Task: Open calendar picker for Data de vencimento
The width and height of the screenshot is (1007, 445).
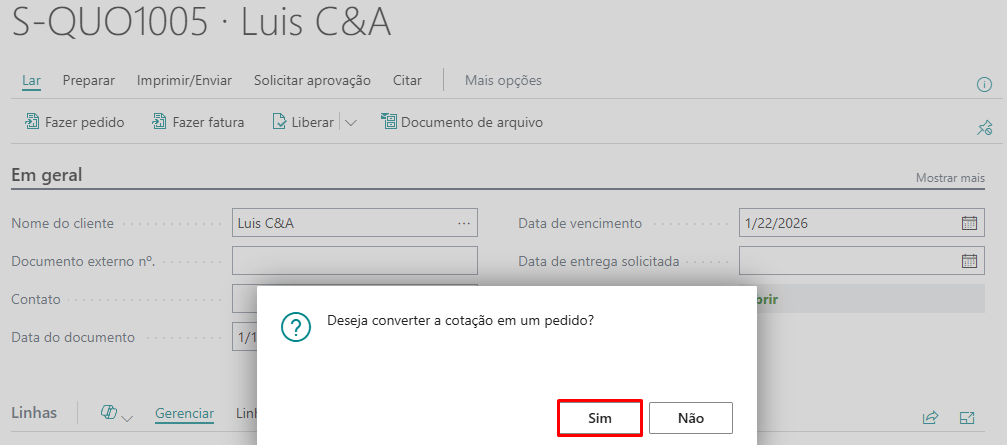Action: tap(969, 223)
